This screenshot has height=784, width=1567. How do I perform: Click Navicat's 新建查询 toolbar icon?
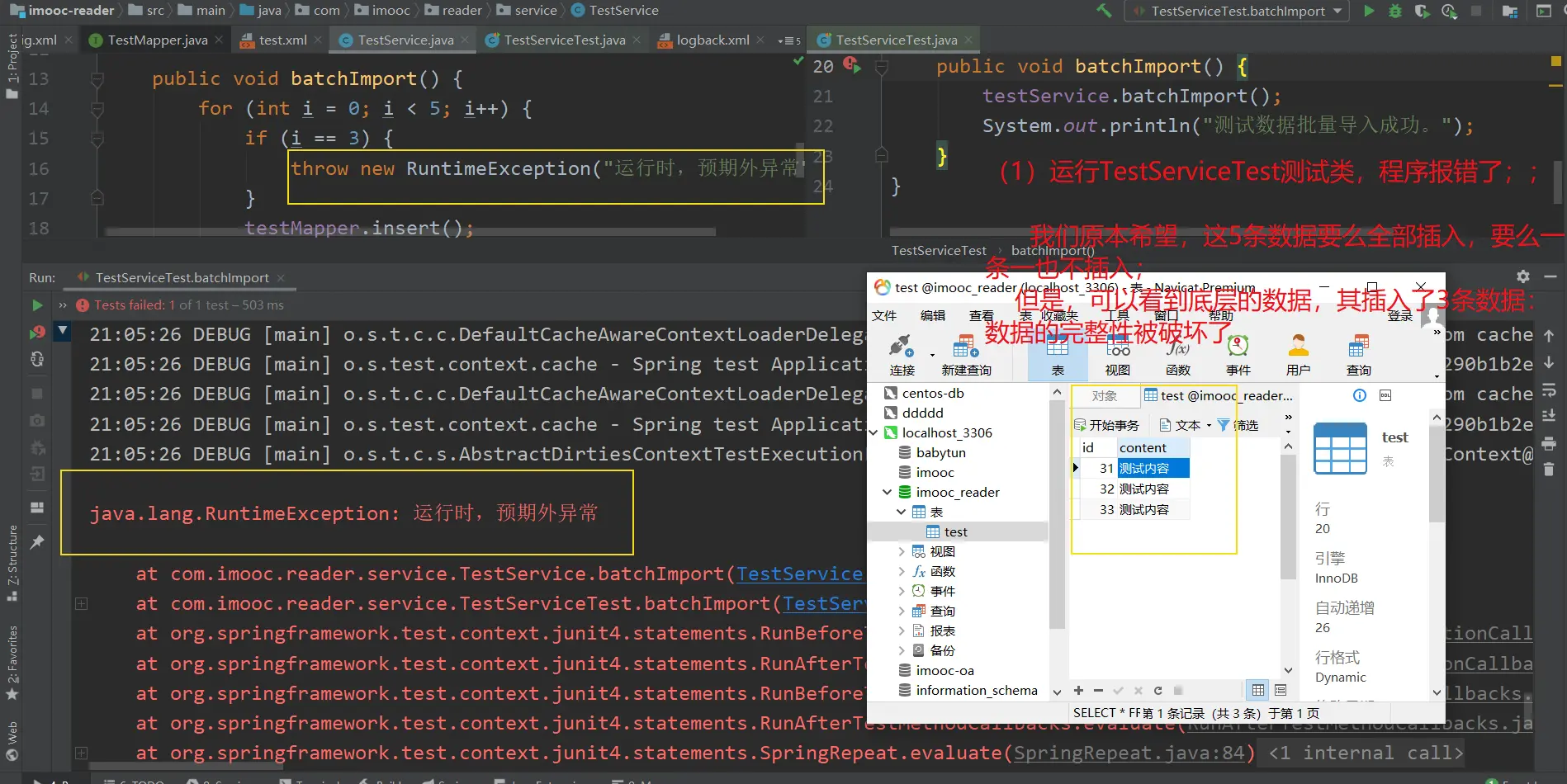965,355
